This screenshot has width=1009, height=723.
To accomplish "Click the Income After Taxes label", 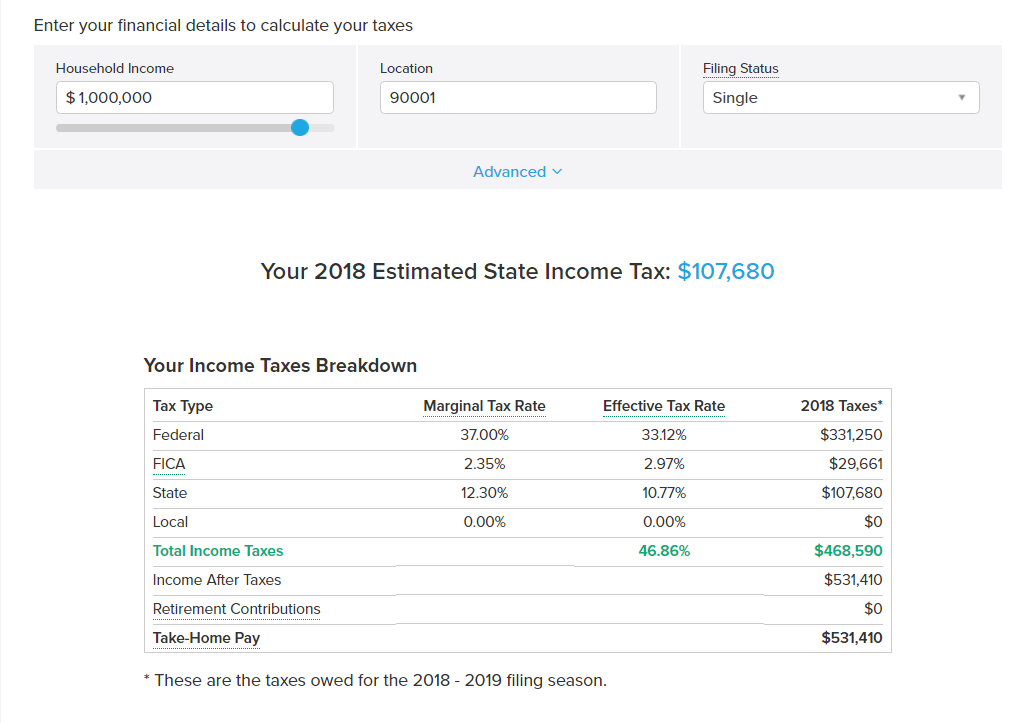I will [x=217, y=580].
